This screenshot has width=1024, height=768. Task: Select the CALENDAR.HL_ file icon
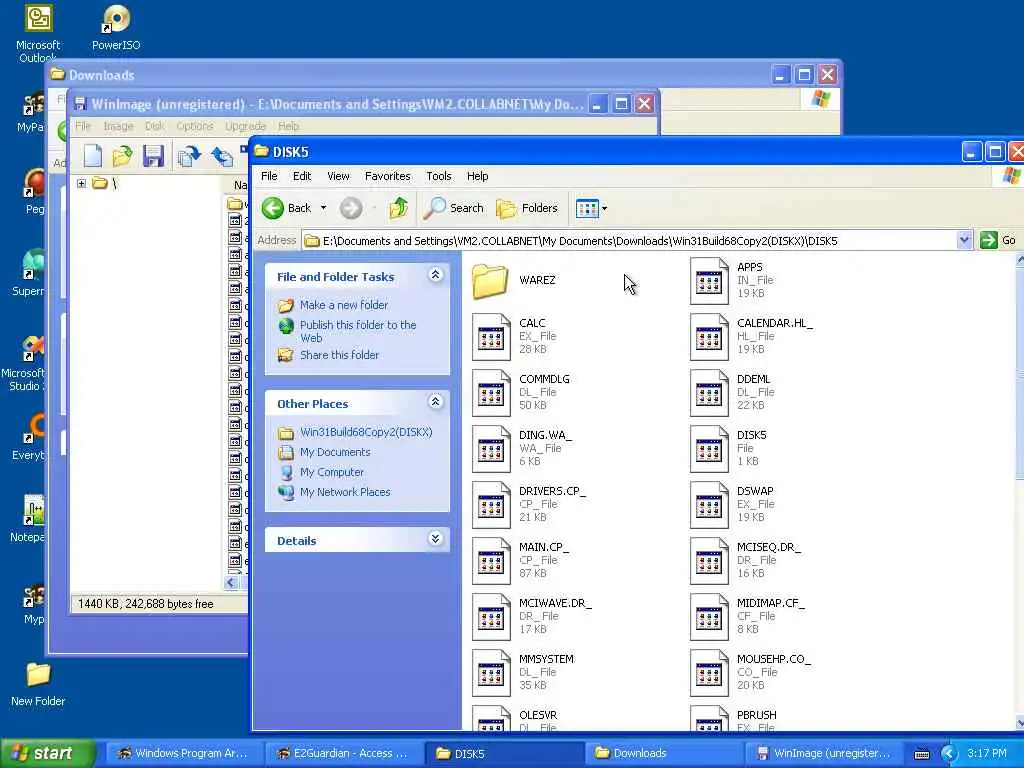(709, 336)
